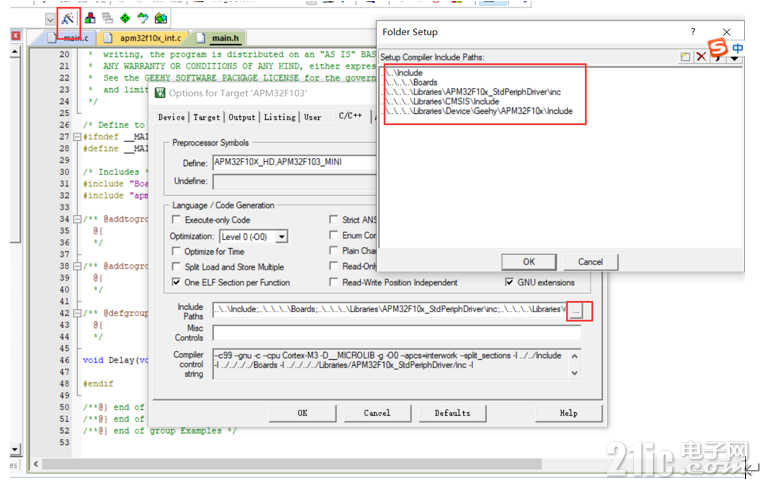
Task: Switch to the Output tab
Action: point(242,117)
